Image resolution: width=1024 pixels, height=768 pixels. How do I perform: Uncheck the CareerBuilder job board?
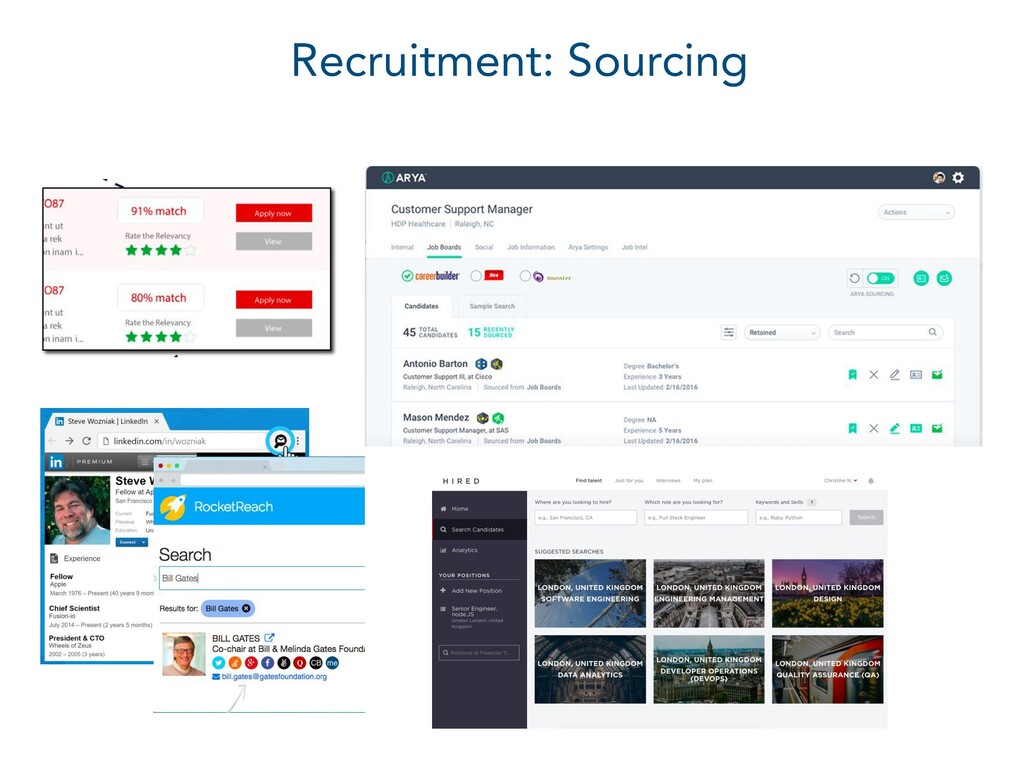[407, 276]
